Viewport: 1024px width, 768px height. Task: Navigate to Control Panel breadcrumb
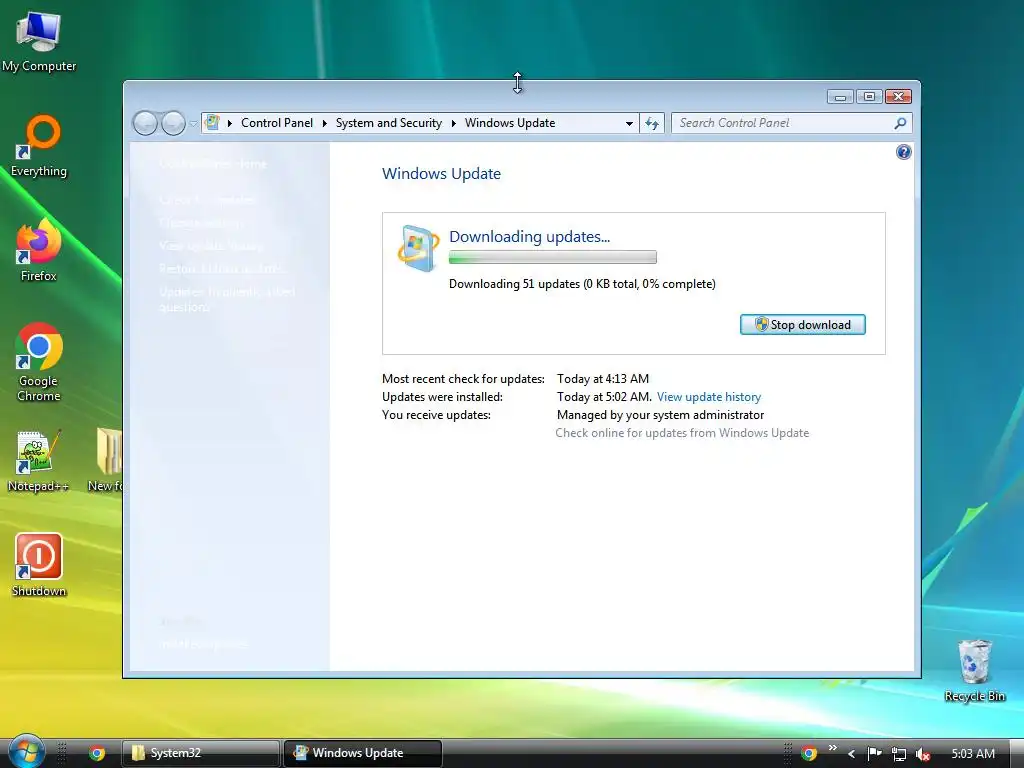(x=277, y=123)
